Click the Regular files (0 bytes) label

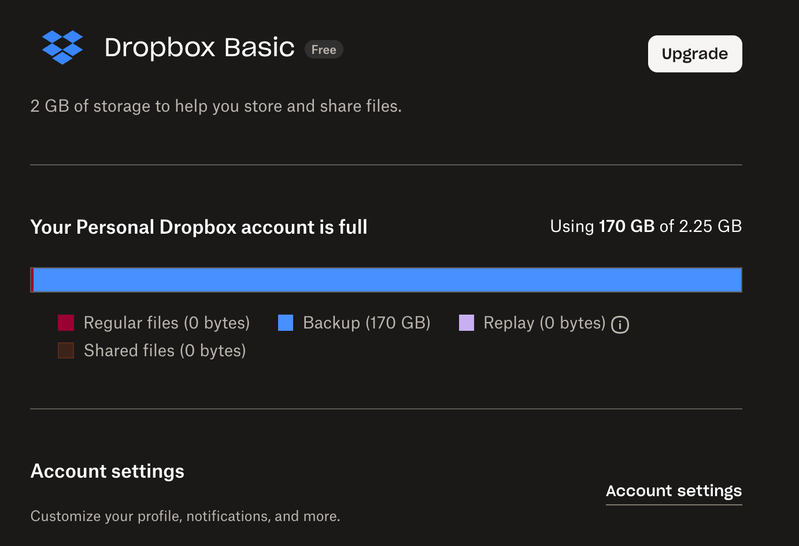point(167,323)
